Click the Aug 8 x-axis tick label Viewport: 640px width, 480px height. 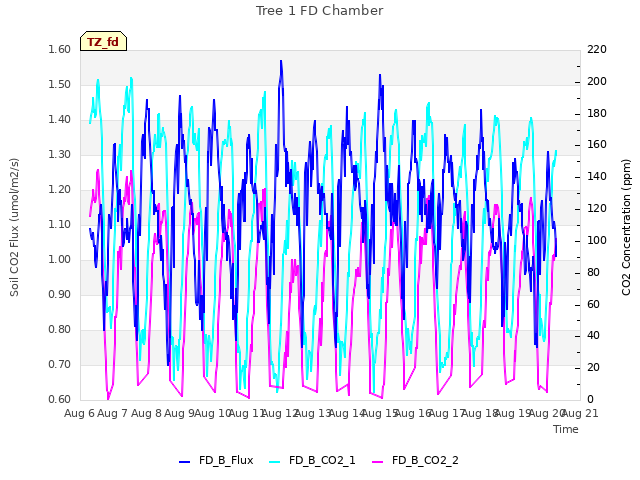pyautogui.click(x=146, y=413)
